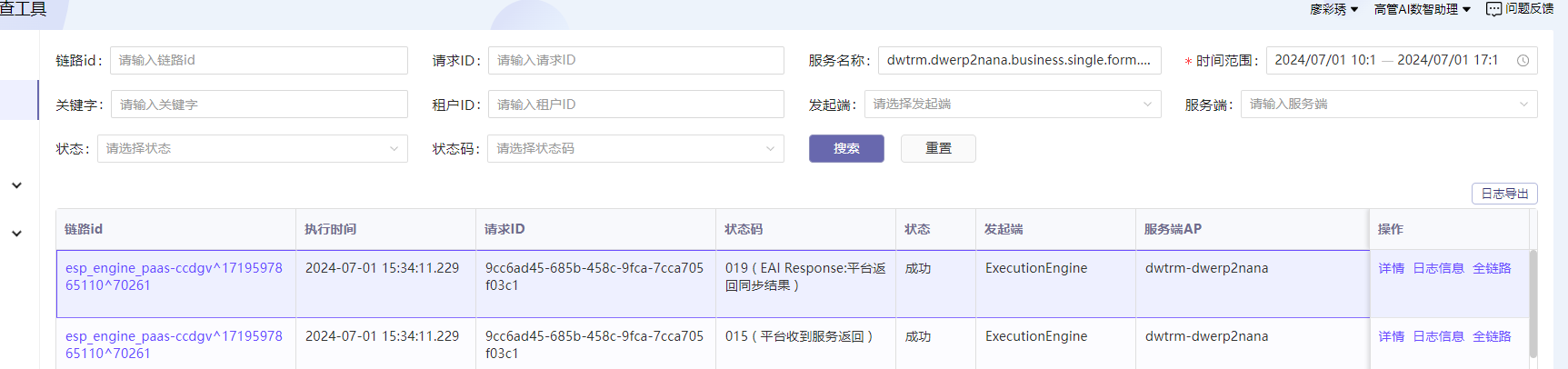This screenshot has width=1568, height=369.
Task: Open the 廖彩琇 user dropdown
Action: click(x=1333, y=9)
